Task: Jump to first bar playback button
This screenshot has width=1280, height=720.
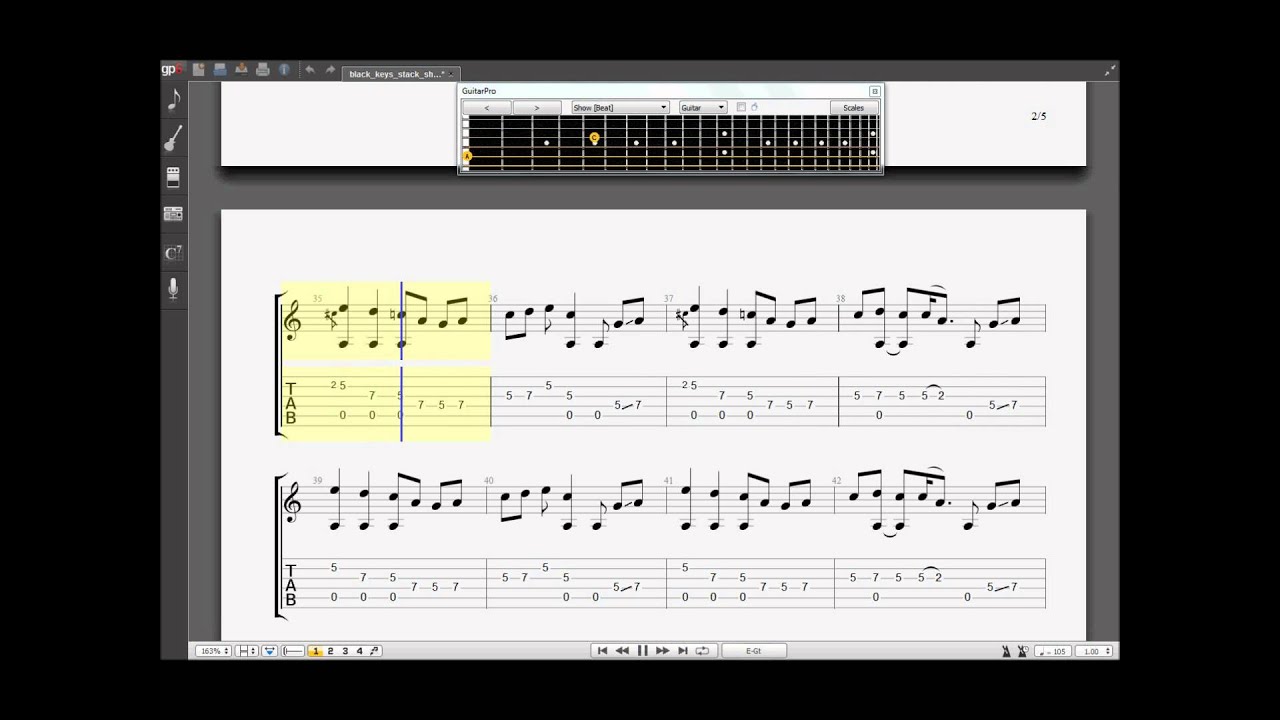Action: (x=602, y=651)
